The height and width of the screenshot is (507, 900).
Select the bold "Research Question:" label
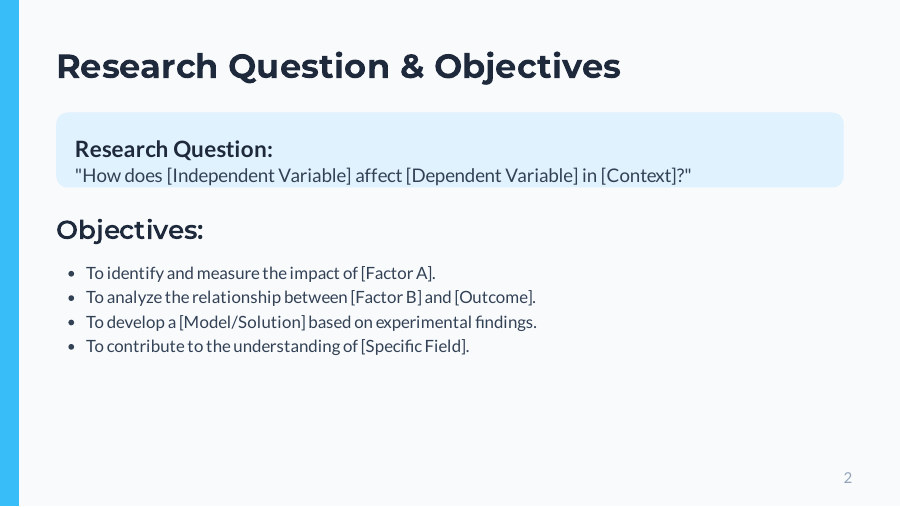point(174,149)
